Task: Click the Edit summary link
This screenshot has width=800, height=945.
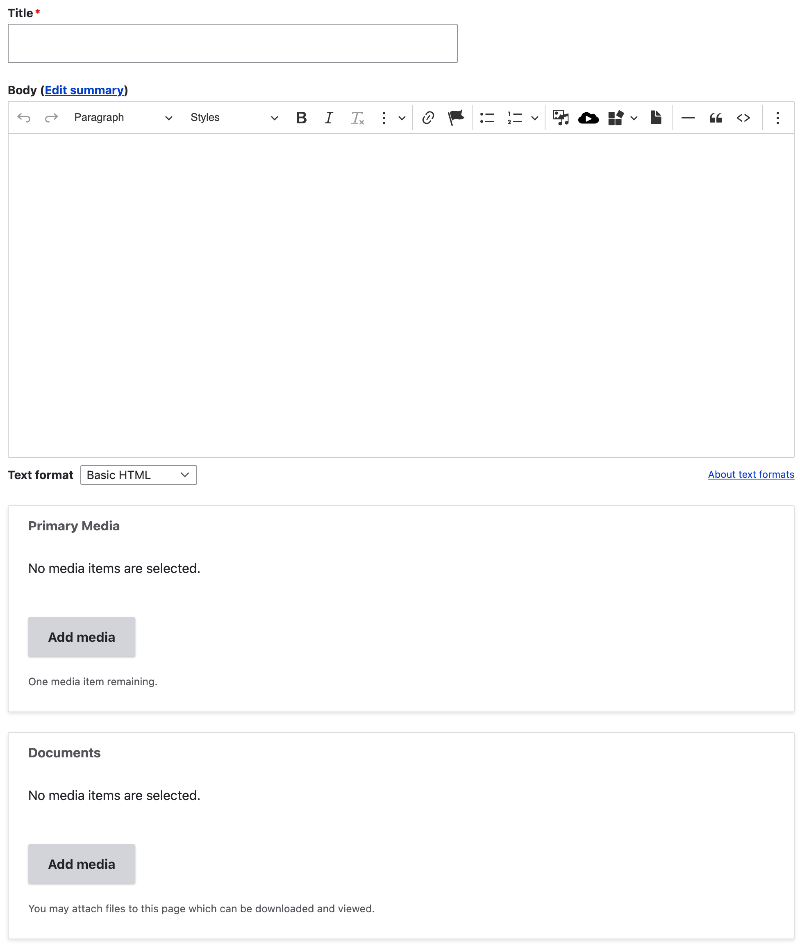Action: 84,90
